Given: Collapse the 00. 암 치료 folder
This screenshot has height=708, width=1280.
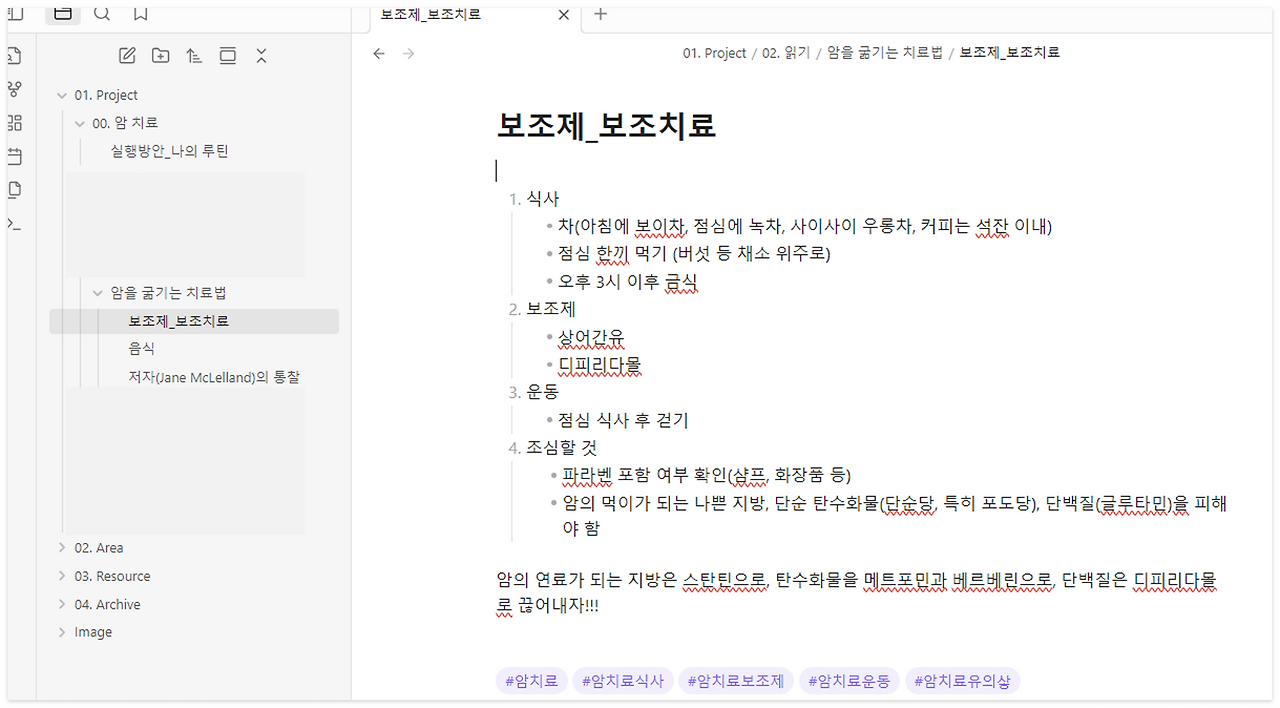Looking at the screenshot, I should pos(80,123).
